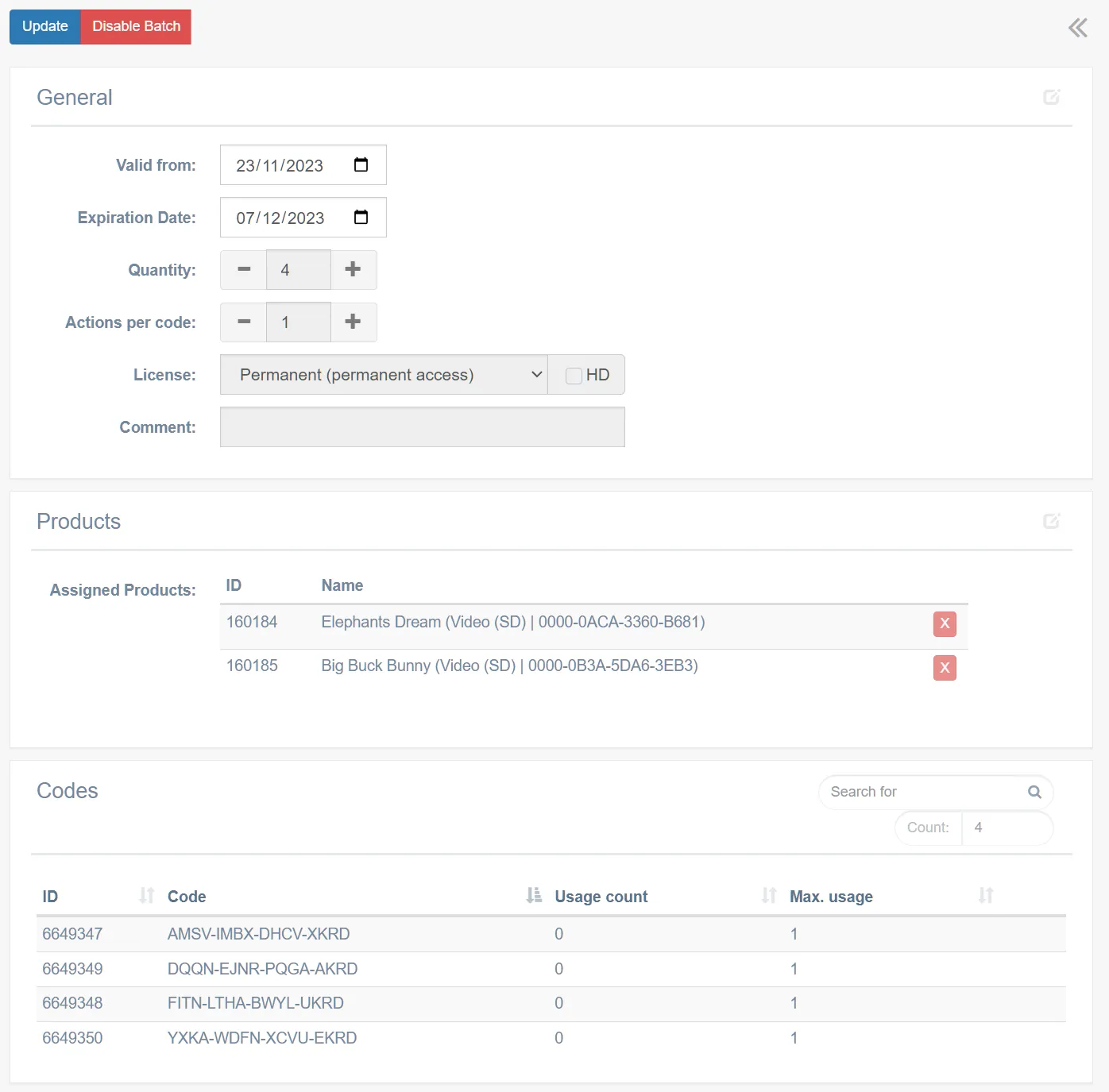
Task: Sort codes by ID column
Action: click(146, 896)
